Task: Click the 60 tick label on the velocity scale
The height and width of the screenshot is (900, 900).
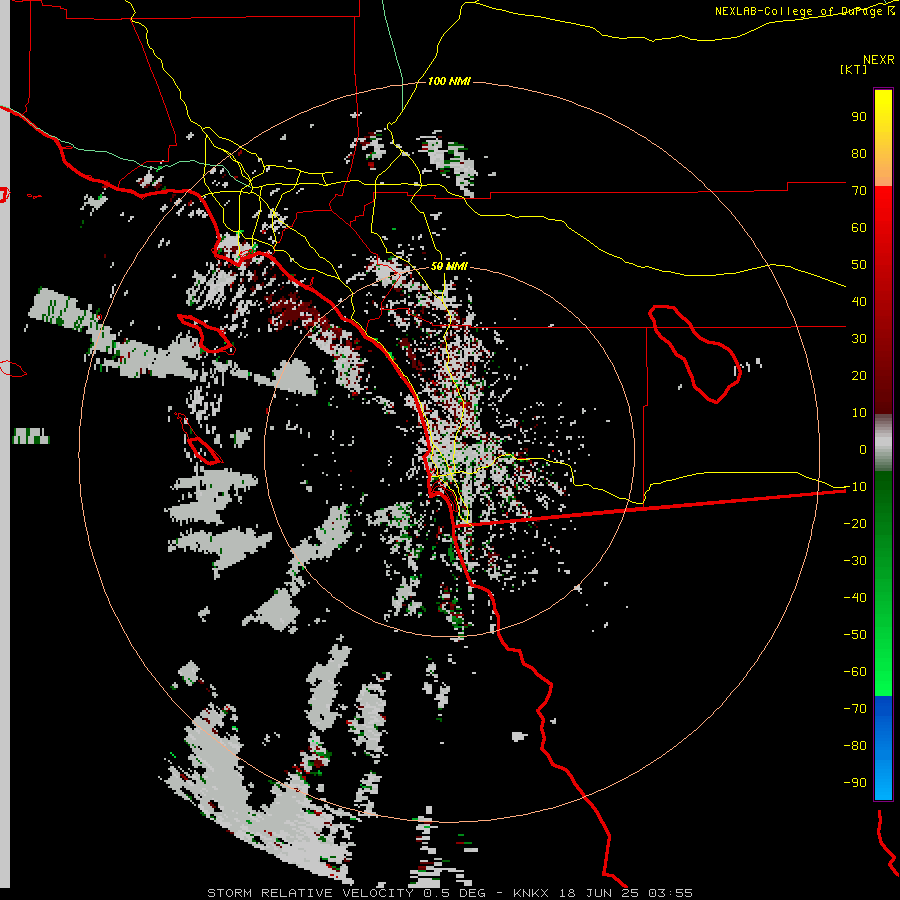Action: 859,227
